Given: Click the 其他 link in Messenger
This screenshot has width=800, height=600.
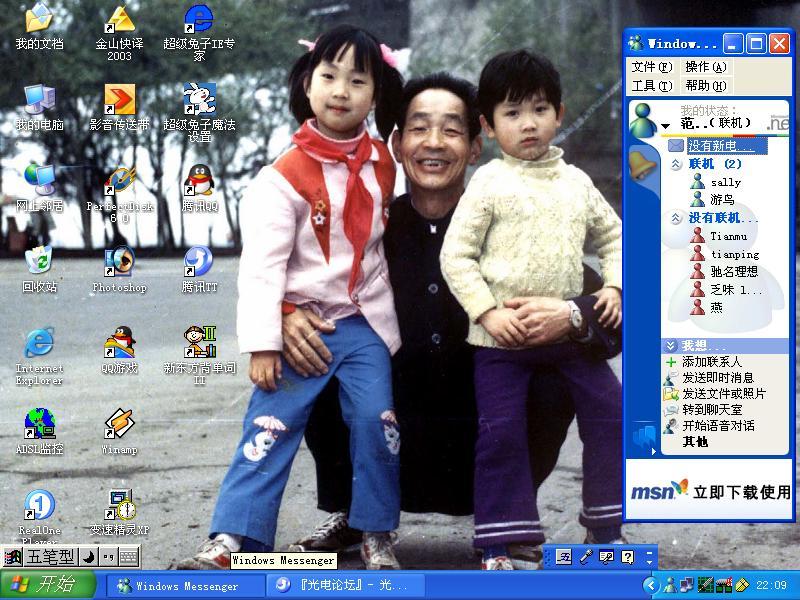Looking at the screenshot, I should pos(694,442).
